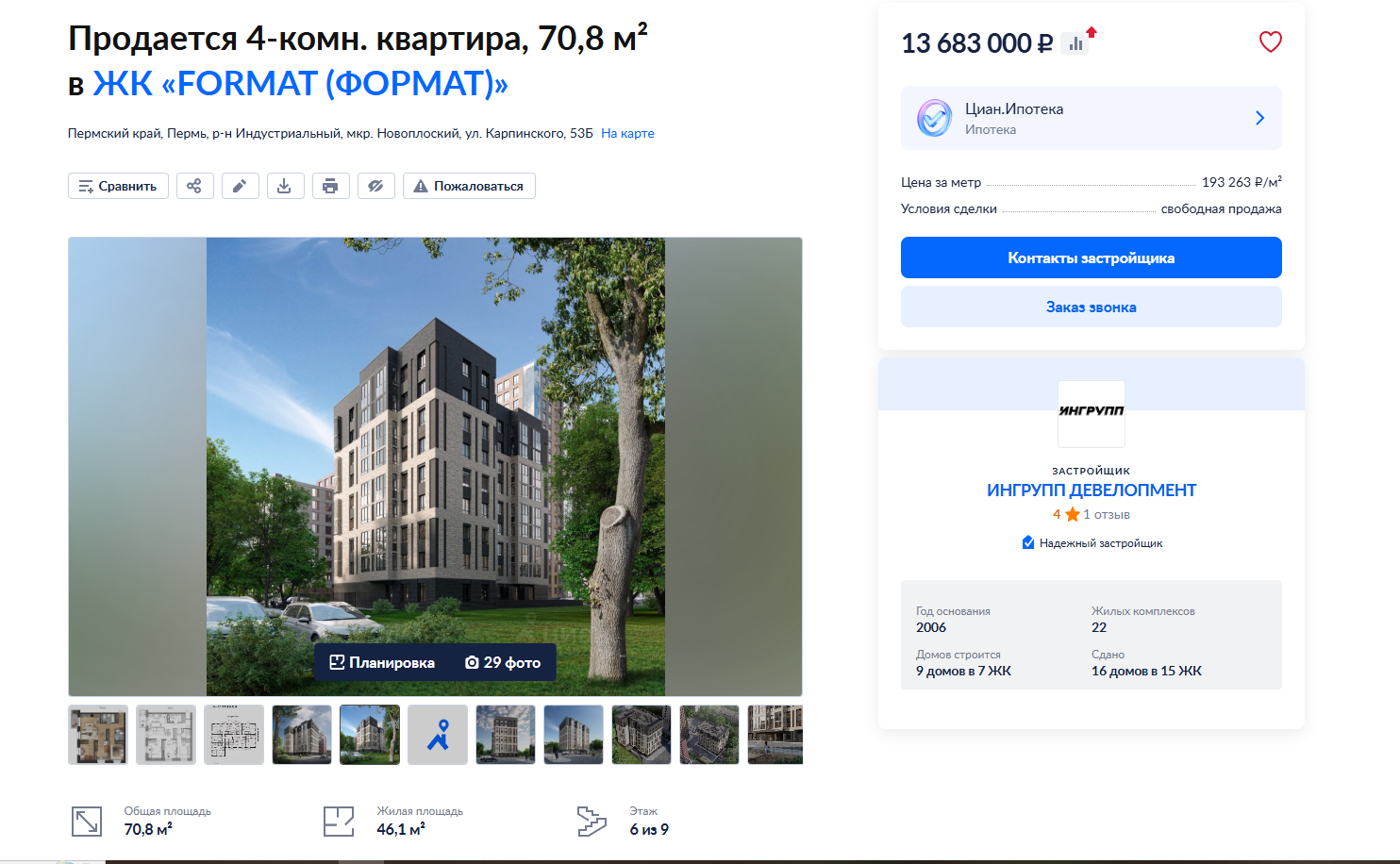Viewport: 1400px width, 864px height.
Task: Click the 70,8 м² value under Общая площадь
Action: click(148, 829)
